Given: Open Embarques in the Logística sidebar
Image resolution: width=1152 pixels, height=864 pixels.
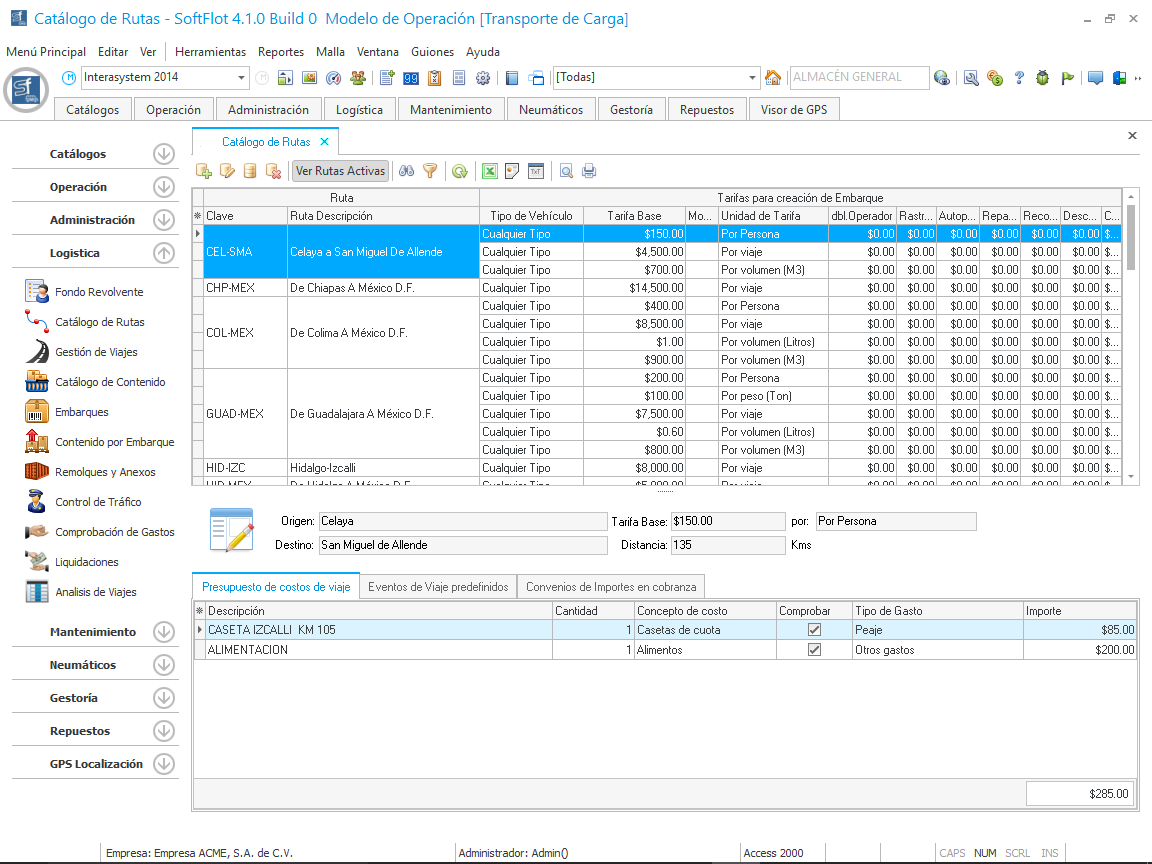Looking at the screenshot, I should 82,412.
